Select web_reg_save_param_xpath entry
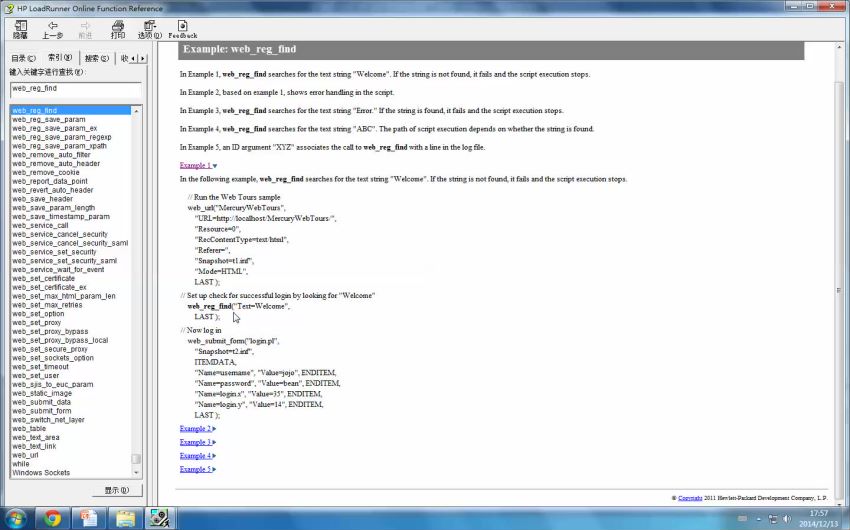The height and width of the screenshot is (530, 850). pos(59,146)
